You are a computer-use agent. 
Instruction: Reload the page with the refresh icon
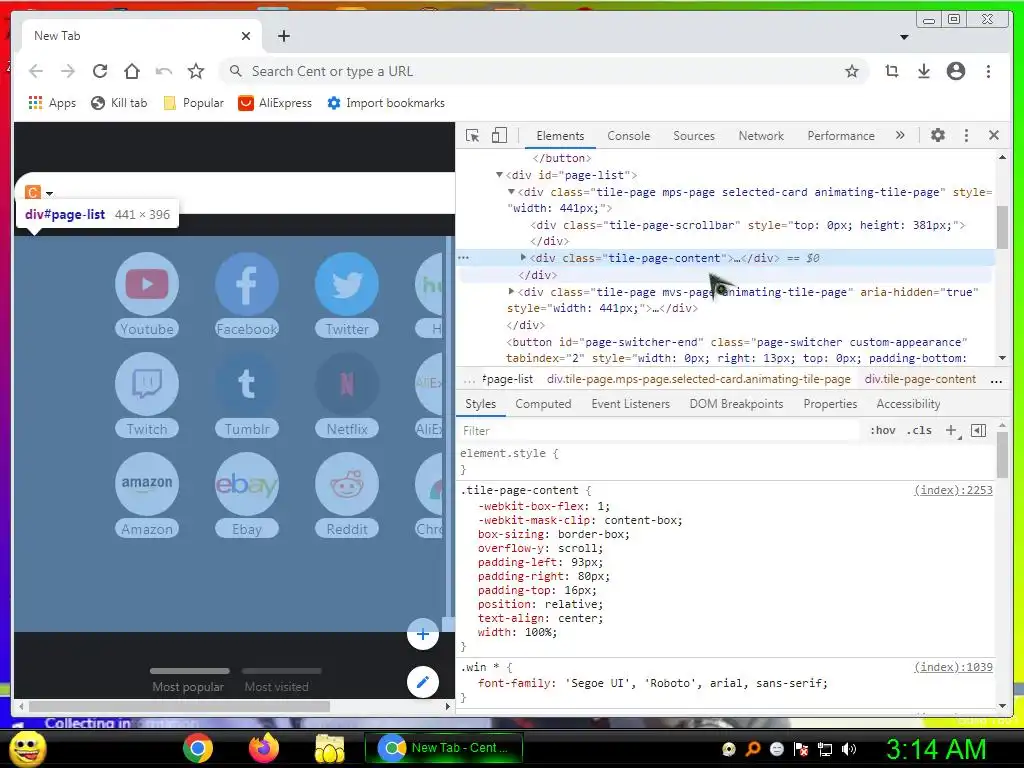point(100,71)
